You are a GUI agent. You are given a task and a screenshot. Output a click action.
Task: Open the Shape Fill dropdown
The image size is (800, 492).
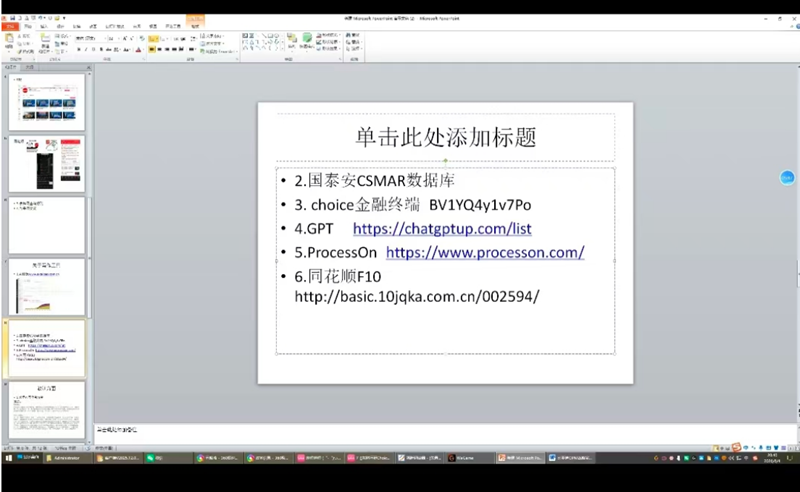(329, 35)
